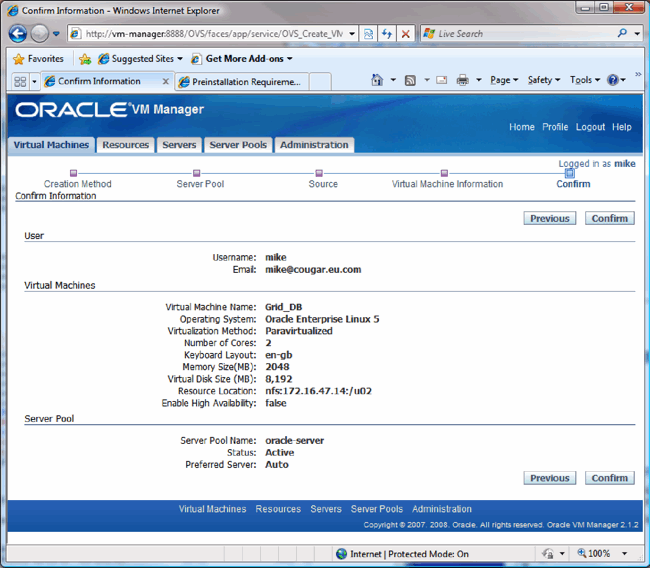Select the Resources tab
Viewport: 650px width, 568px height.
[x=126, y=145]
